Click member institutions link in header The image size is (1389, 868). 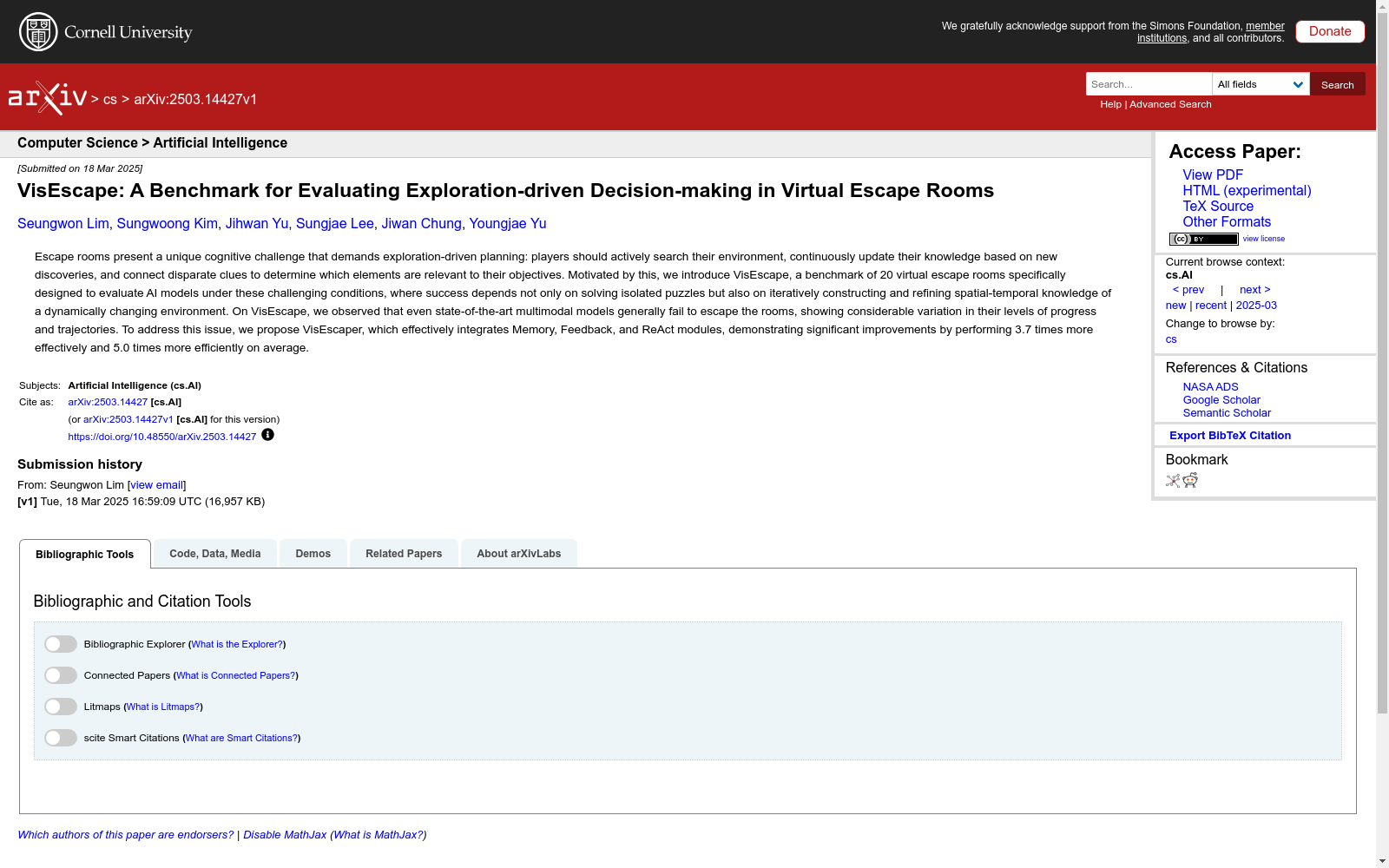(1211, 32)
